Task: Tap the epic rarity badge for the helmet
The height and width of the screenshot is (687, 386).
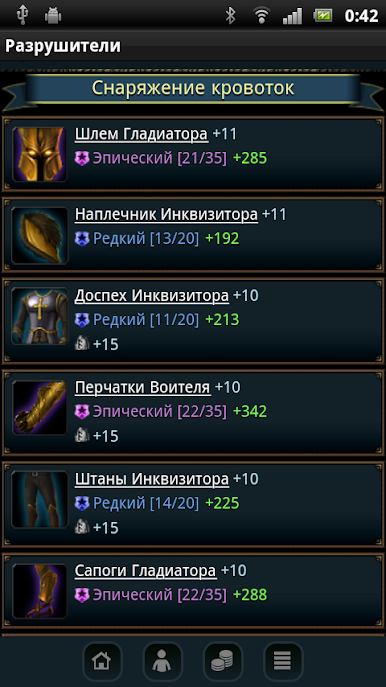Action: point(81,158)
